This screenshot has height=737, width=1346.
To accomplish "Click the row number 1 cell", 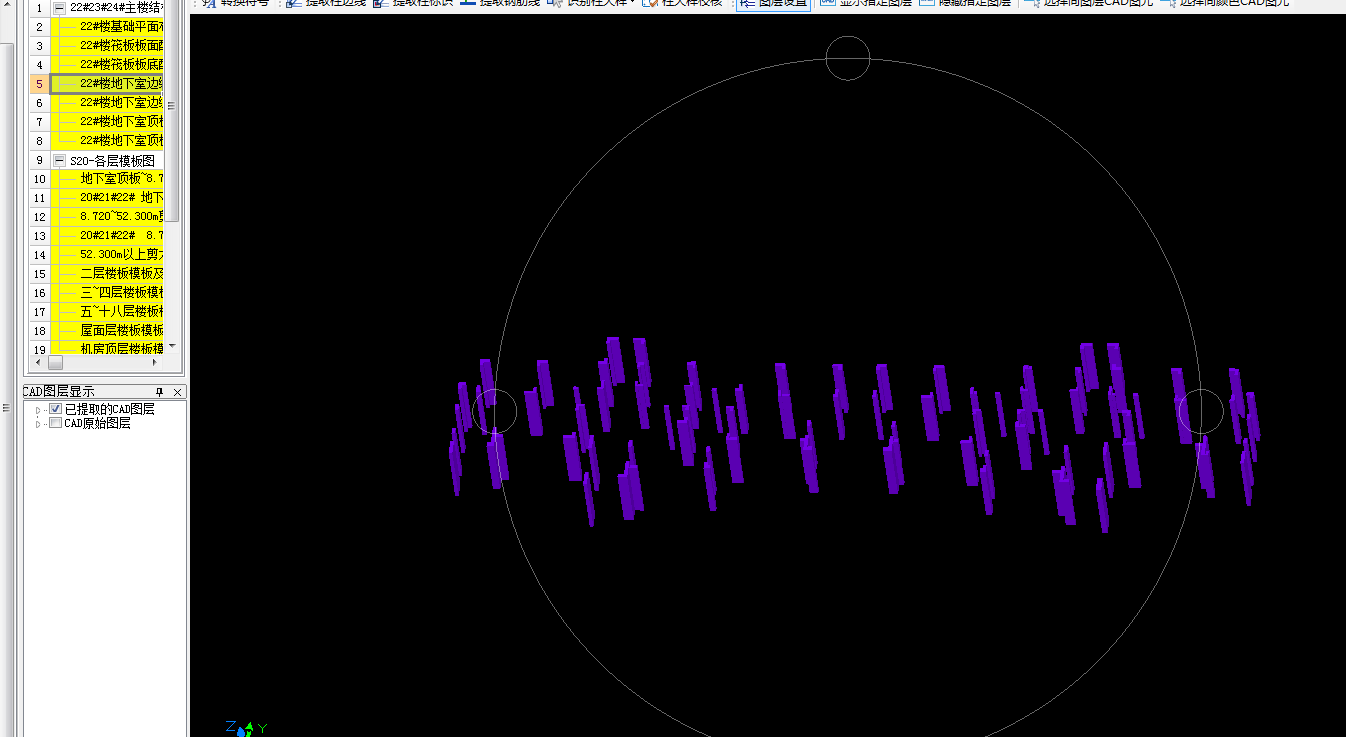I will 38,7.
